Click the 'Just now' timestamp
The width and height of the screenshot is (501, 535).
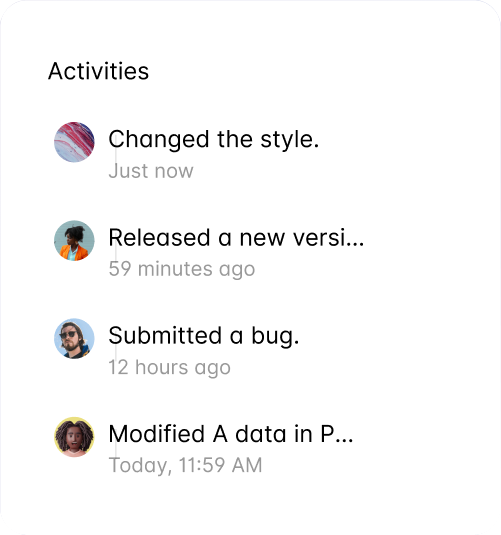pyautogui.click(x=151, y=171)
